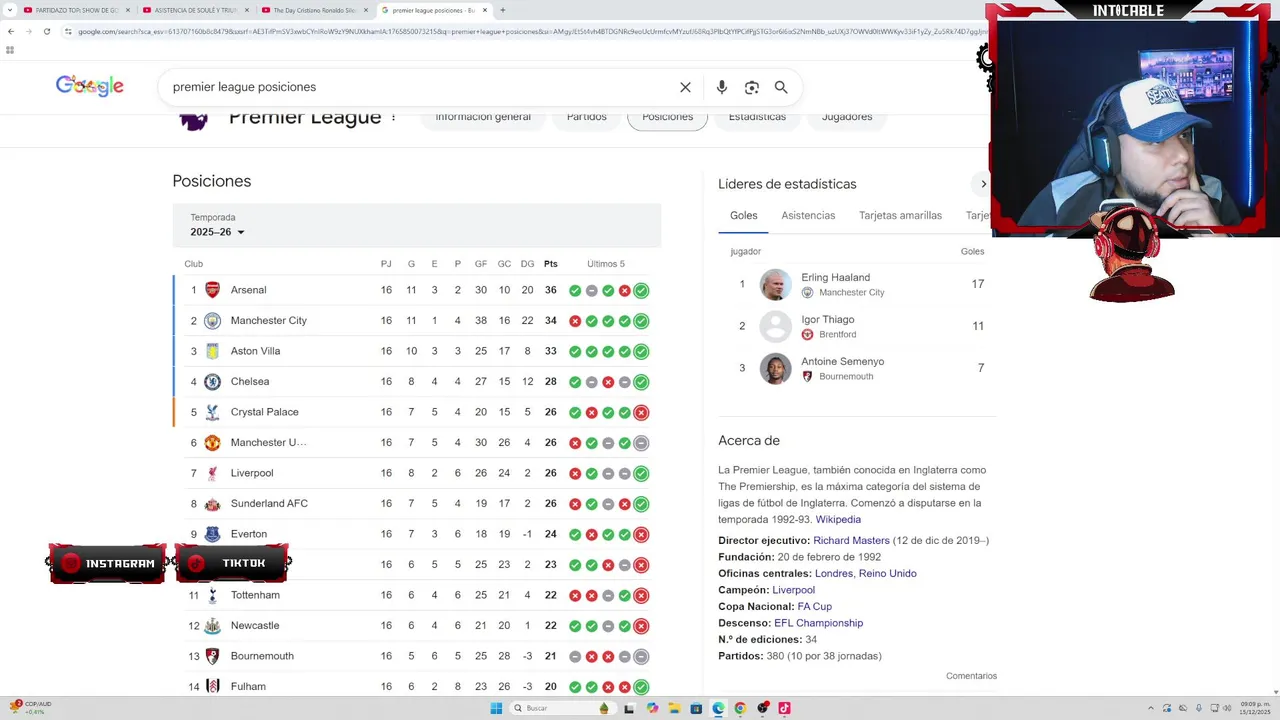Click the Arsenal club crest
This screenshot has height=720, width=1280.
click(212, 290)
